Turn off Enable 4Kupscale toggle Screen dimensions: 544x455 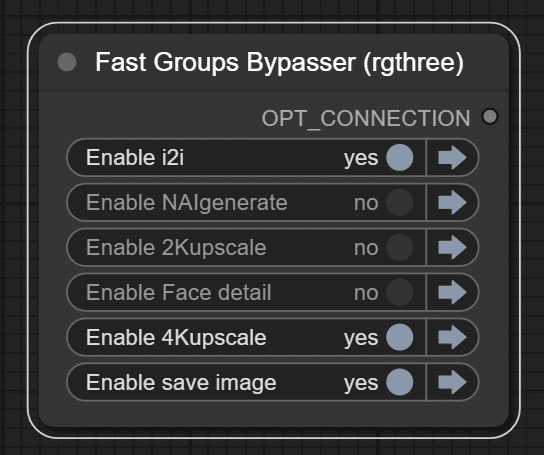click(x=399, y=337)
